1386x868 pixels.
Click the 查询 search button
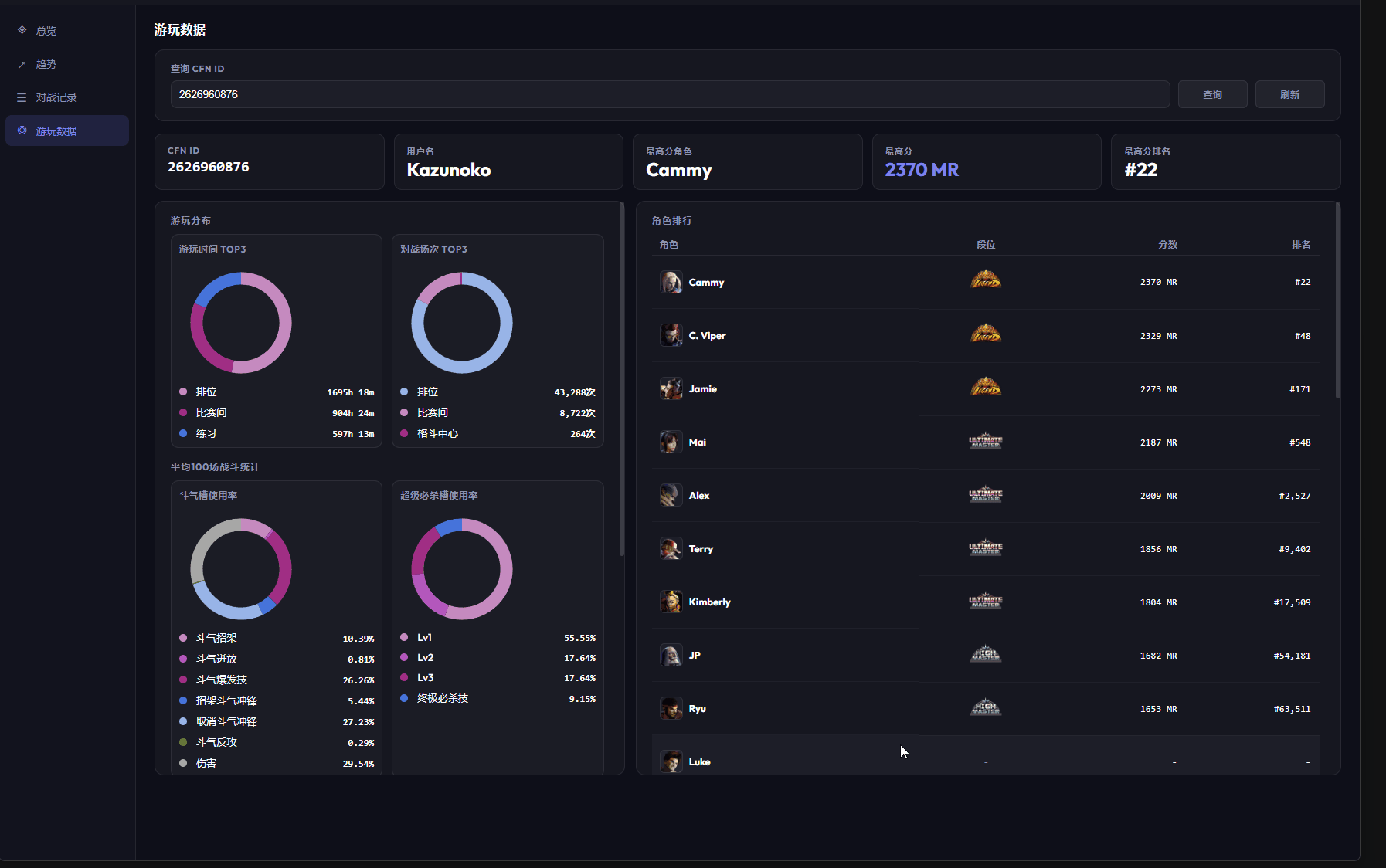tap(1212, 94)
